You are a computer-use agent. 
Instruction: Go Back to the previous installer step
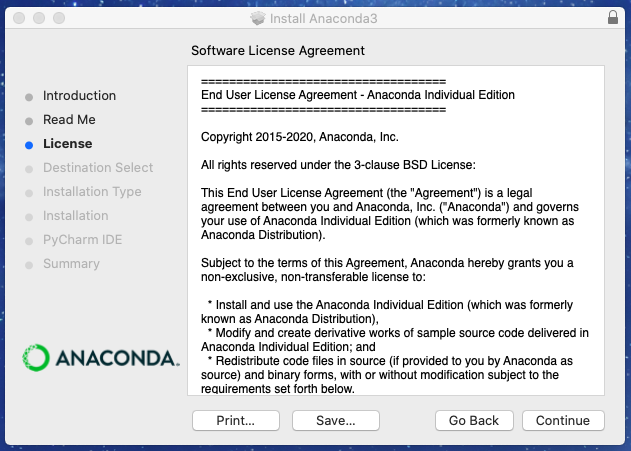(x=474, y=421)
